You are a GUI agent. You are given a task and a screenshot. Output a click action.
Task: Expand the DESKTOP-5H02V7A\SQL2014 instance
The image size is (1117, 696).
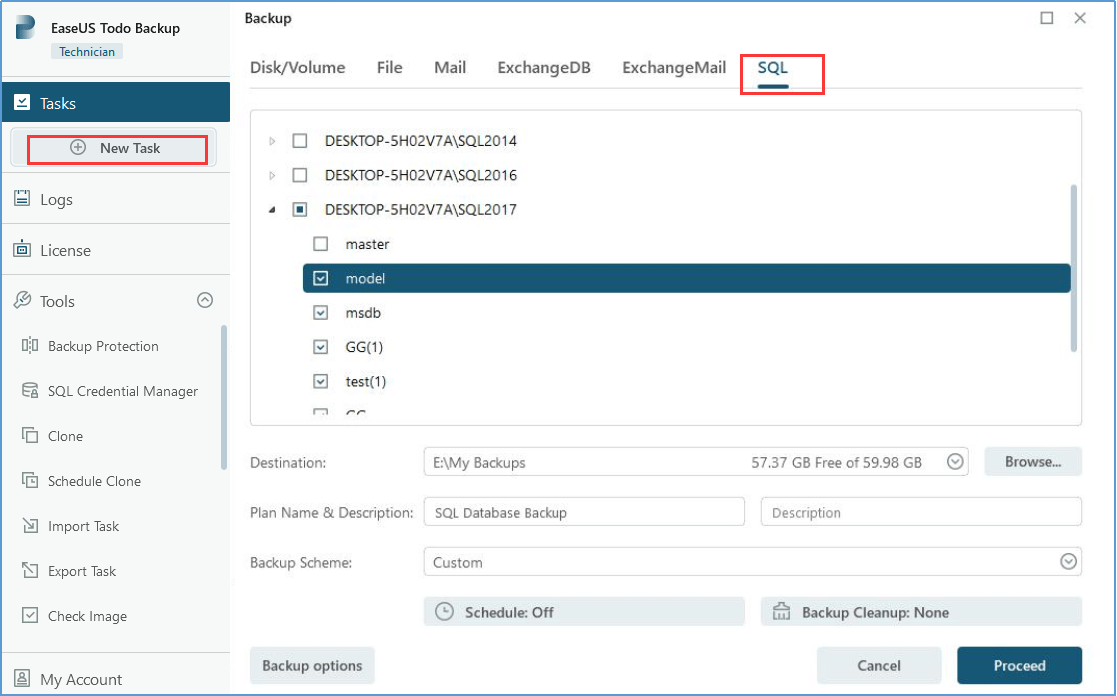272,141
